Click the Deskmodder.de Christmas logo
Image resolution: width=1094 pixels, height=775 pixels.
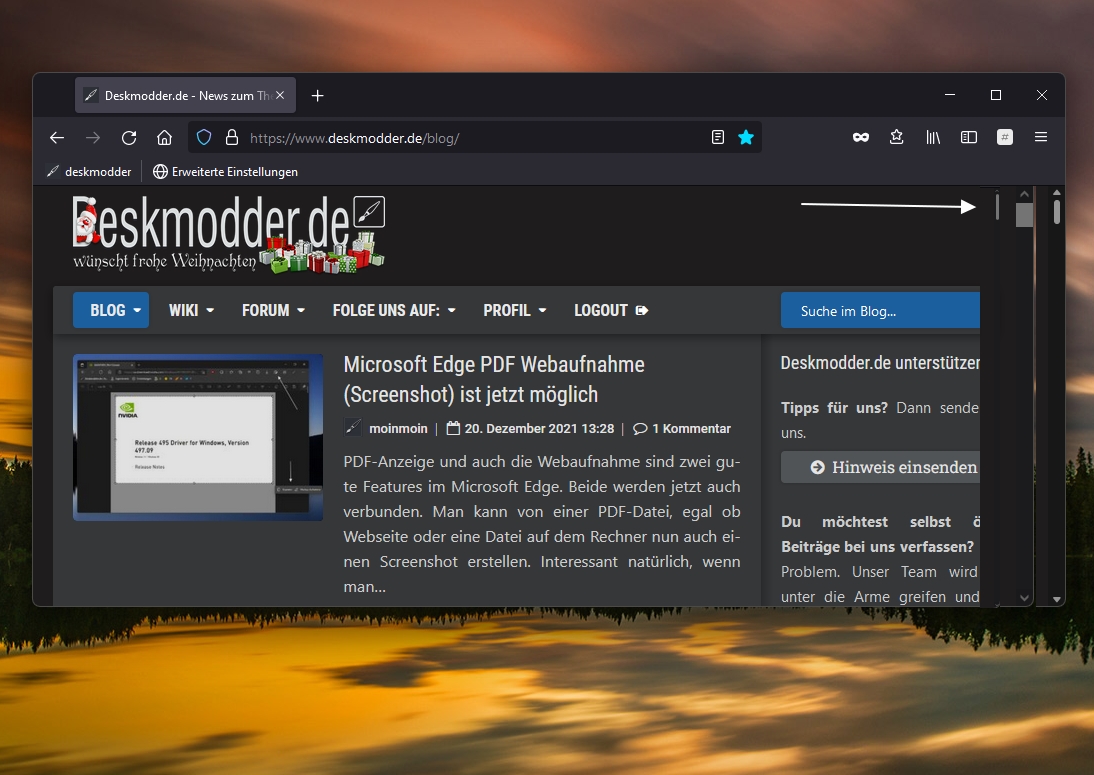point(229,234)
